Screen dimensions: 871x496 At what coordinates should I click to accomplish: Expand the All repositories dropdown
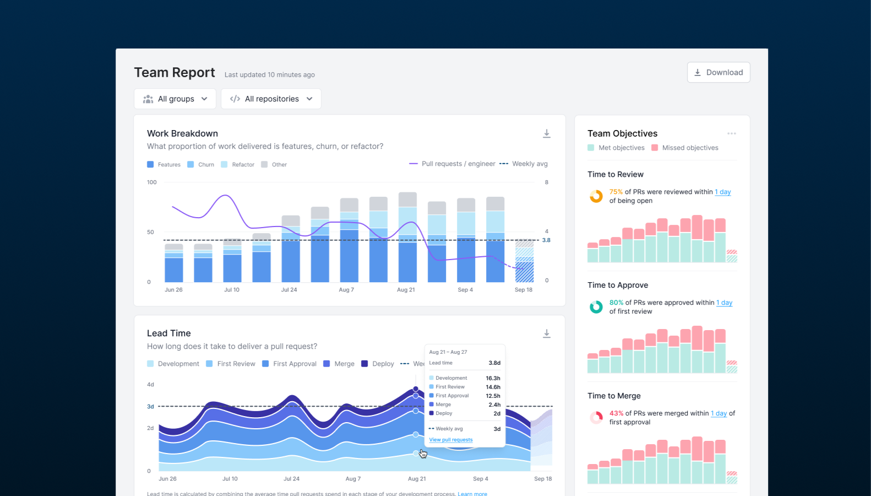tap(271, 99)
